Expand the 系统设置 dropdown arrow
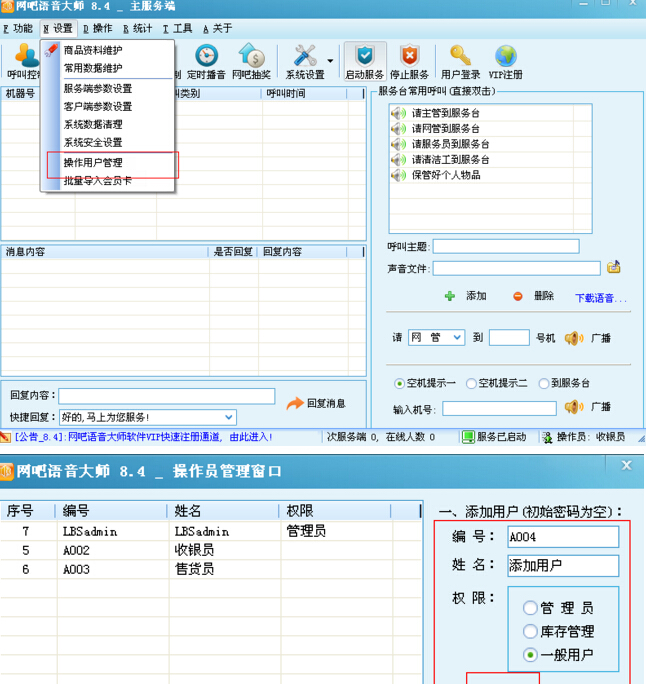Viewport: 646px width, 684px height. (x=330, y=61)
